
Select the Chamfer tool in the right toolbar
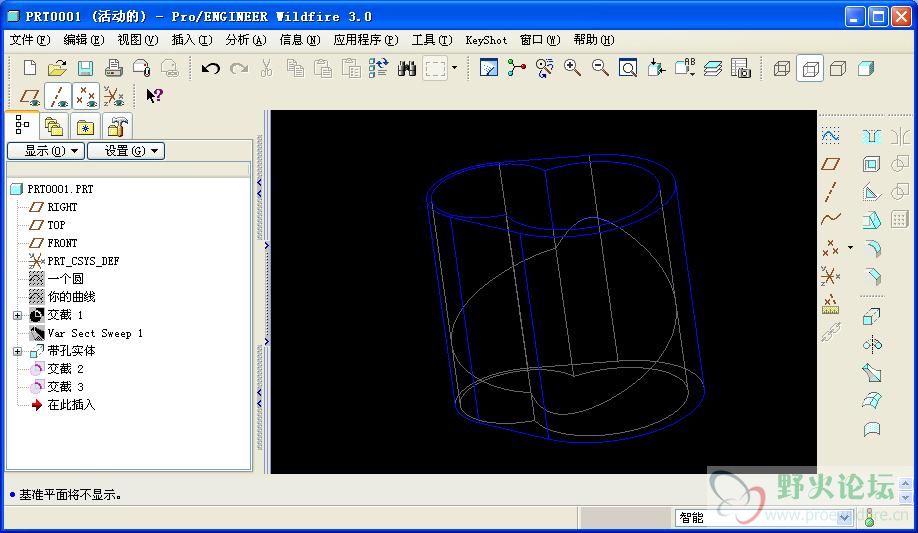tap(871, 275)
